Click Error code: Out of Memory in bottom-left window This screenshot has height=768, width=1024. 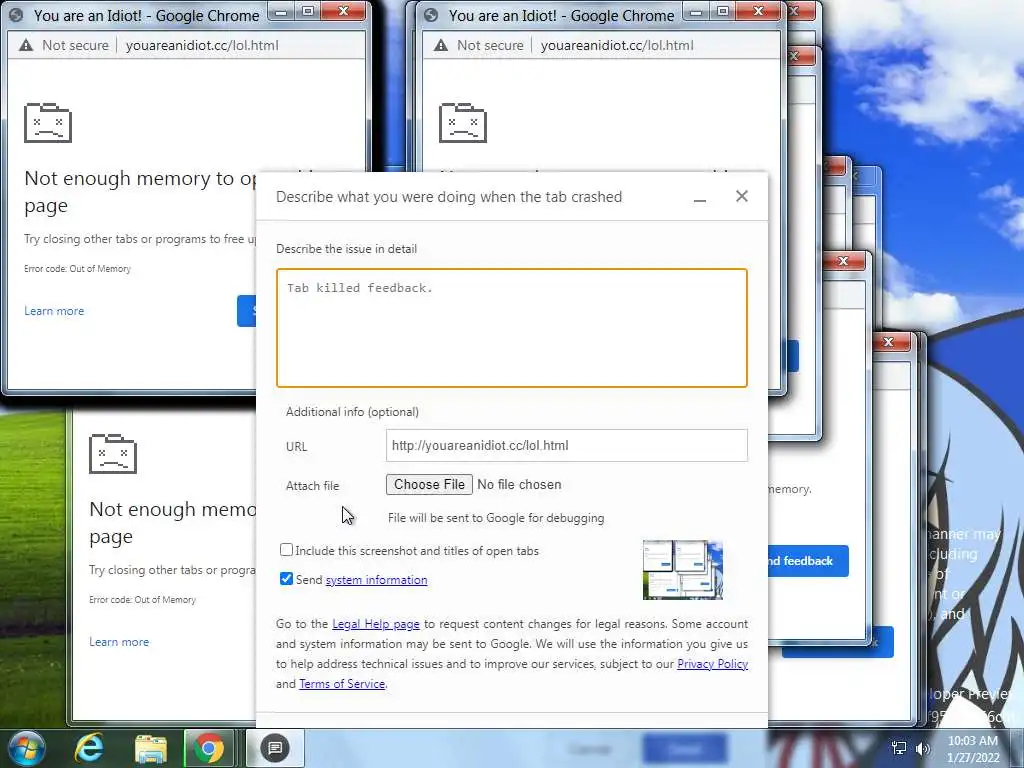coord(142,600)
